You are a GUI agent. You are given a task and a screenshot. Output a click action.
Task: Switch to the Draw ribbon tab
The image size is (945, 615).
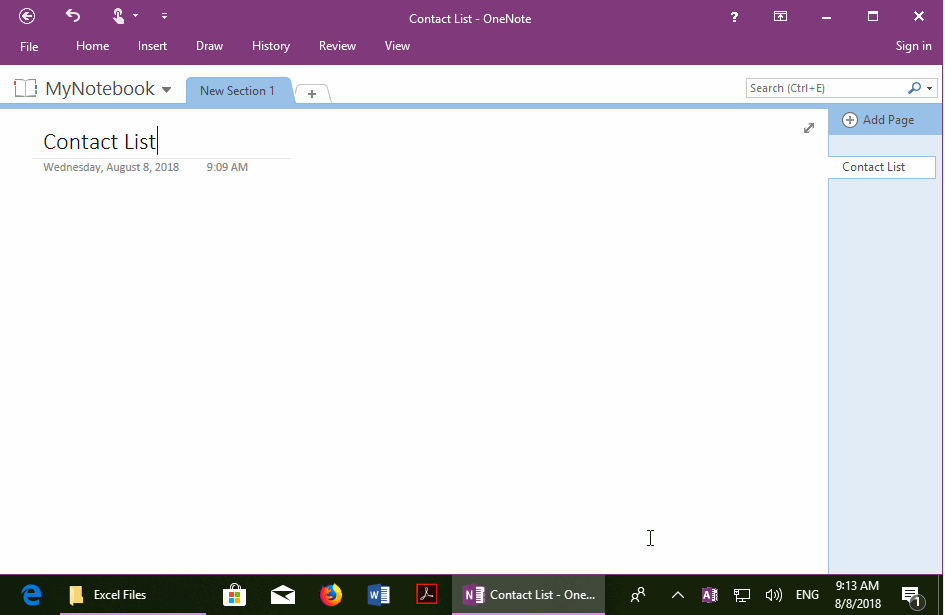(x=209, y=45)
